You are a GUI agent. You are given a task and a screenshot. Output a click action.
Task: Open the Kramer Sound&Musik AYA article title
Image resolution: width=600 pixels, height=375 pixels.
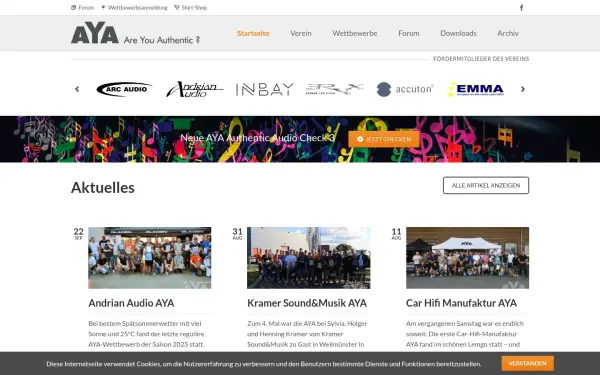click(307, 303)
